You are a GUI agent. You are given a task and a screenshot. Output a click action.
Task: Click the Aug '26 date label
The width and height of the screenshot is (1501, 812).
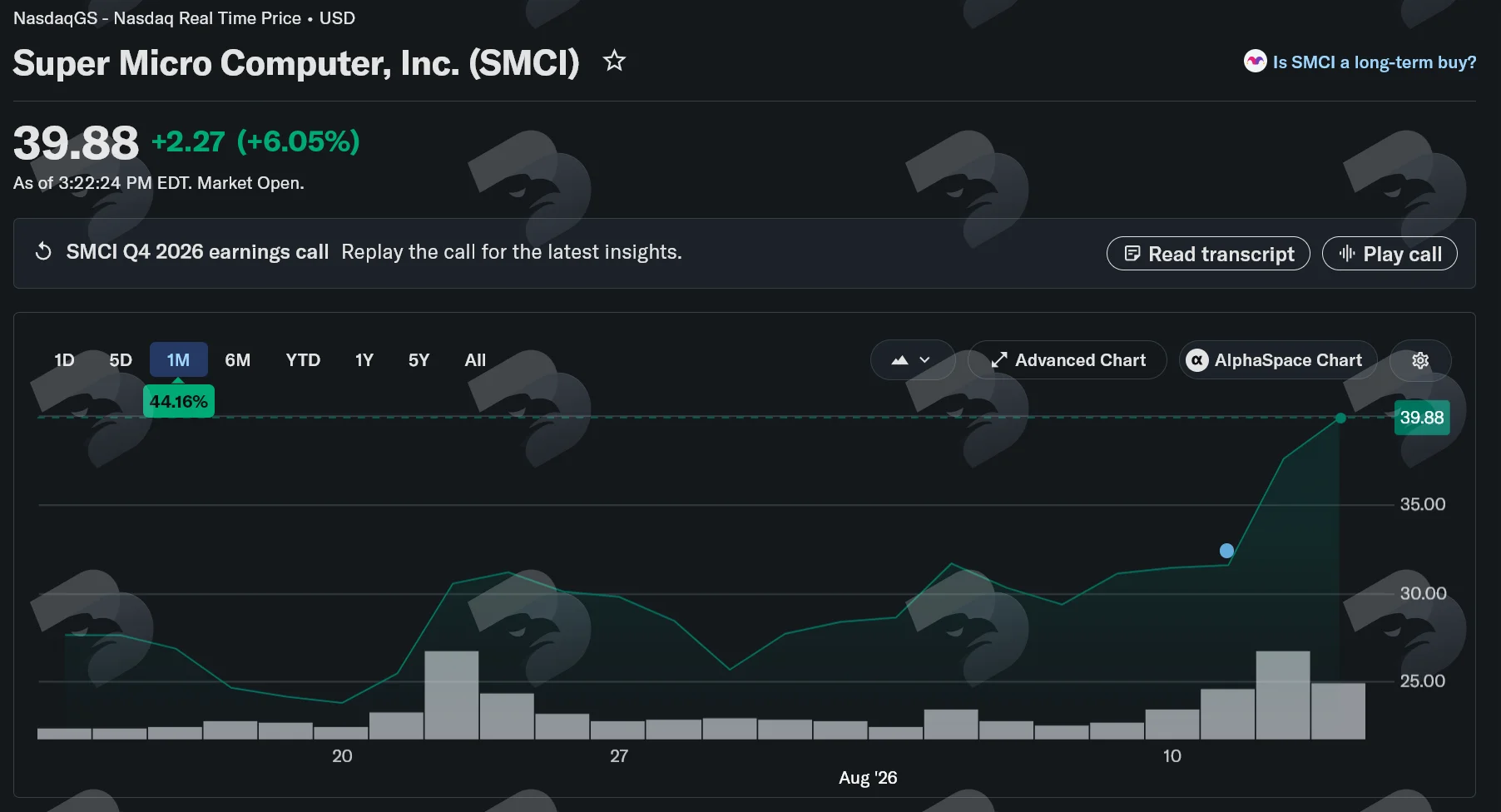[x=868, y=778]
